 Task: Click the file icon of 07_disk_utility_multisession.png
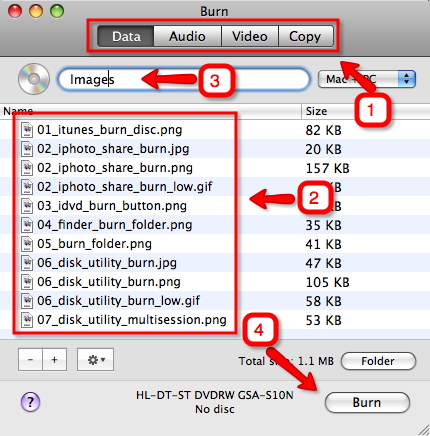27,320
